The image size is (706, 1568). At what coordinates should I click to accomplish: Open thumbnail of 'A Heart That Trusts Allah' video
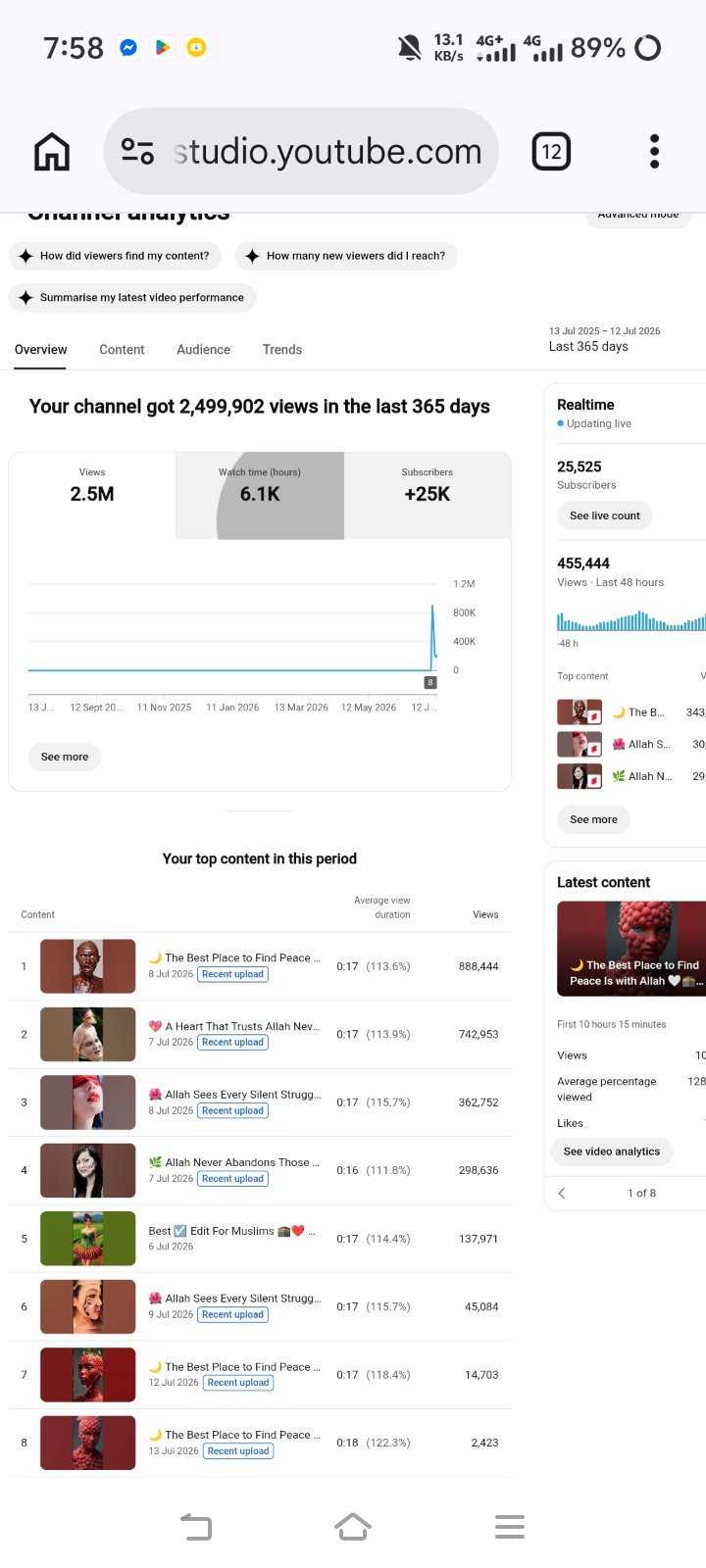pos(88,1034)
